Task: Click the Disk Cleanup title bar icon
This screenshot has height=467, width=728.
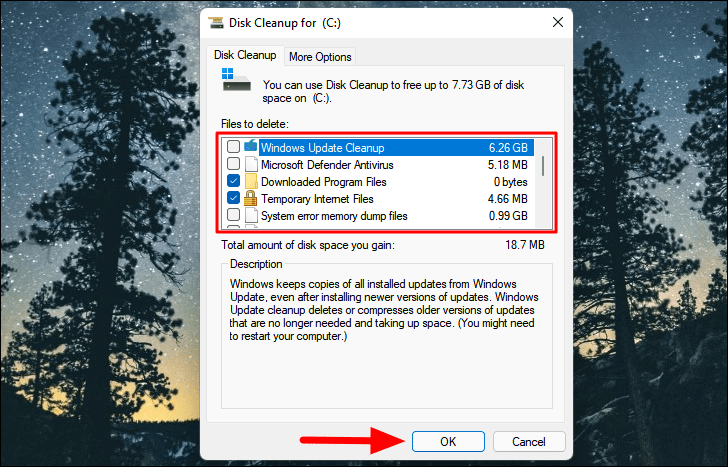Action: (x=215, y=23)
